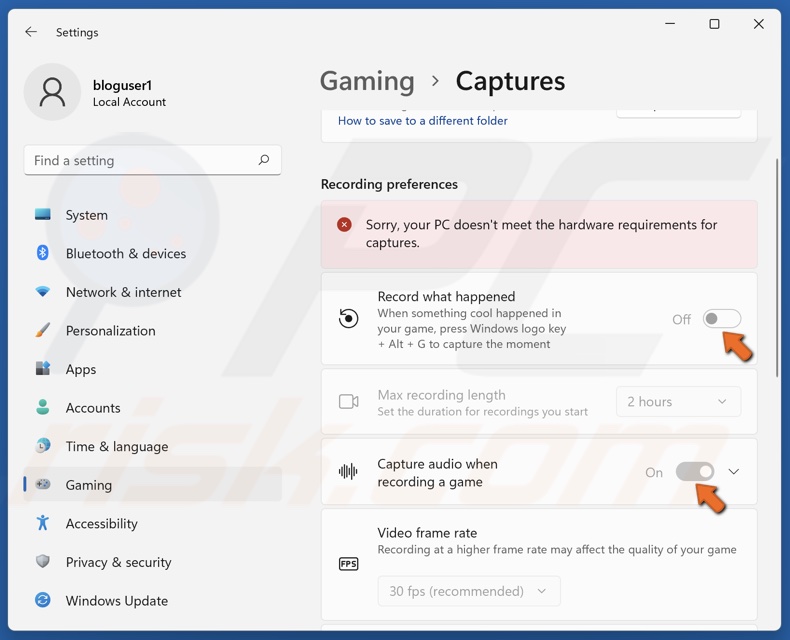Open the 30 fps (recommended) dropdown
The width and height of the screenshot is (790, 640).
(x=469, y=591)
